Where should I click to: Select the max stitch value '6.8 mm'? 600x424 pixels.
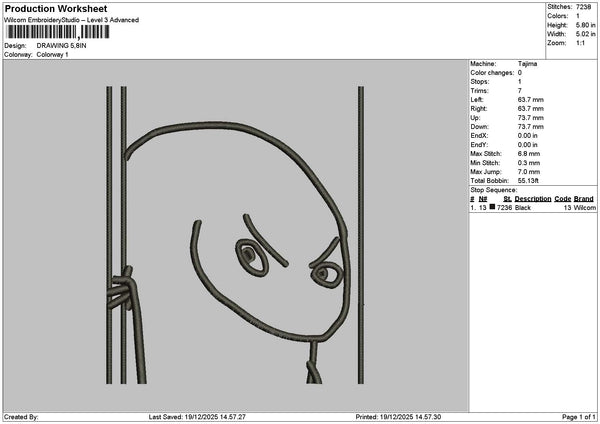pos(529,154)
